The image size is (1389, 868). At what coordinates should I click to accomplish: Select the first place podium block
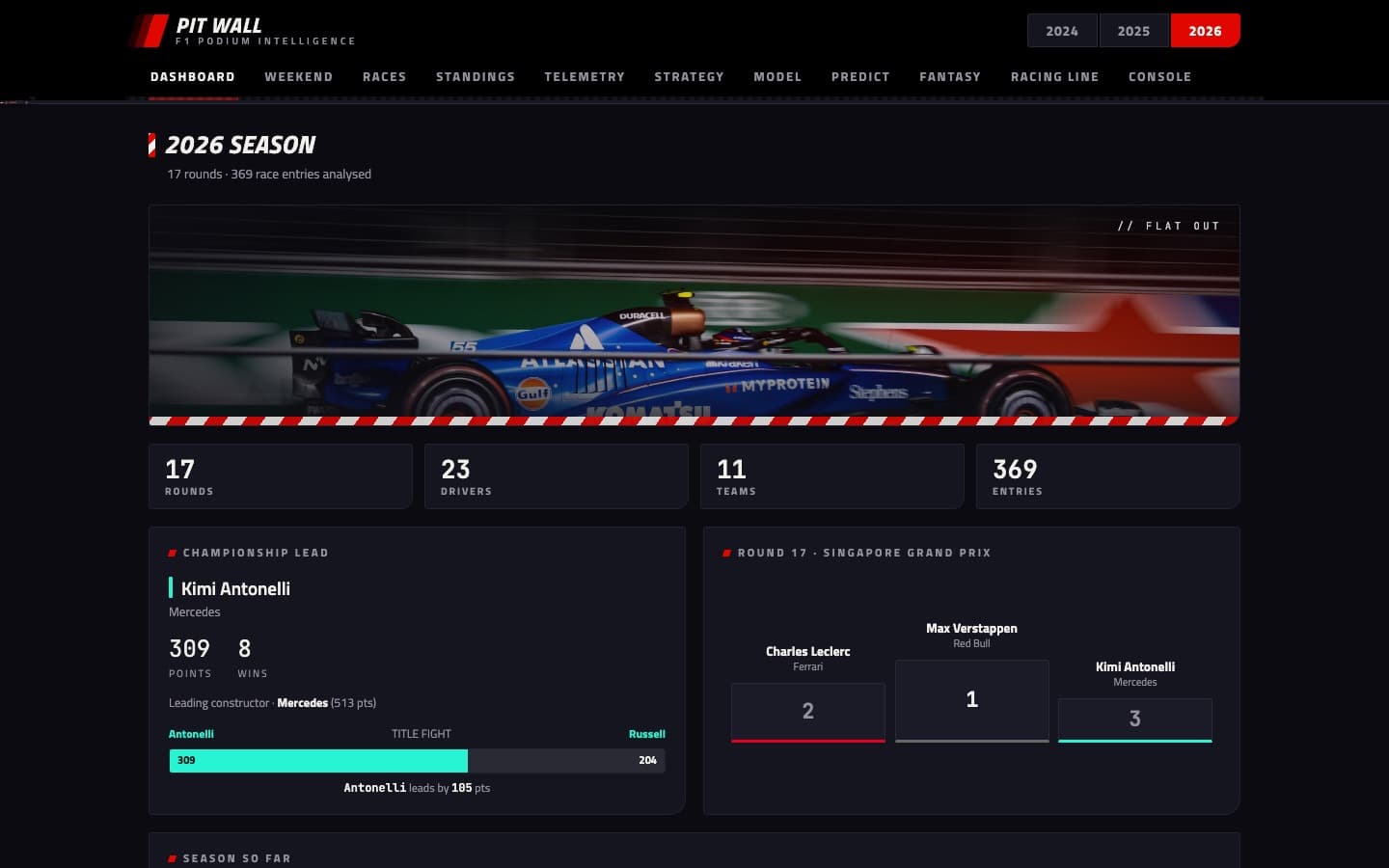(971, 701)
